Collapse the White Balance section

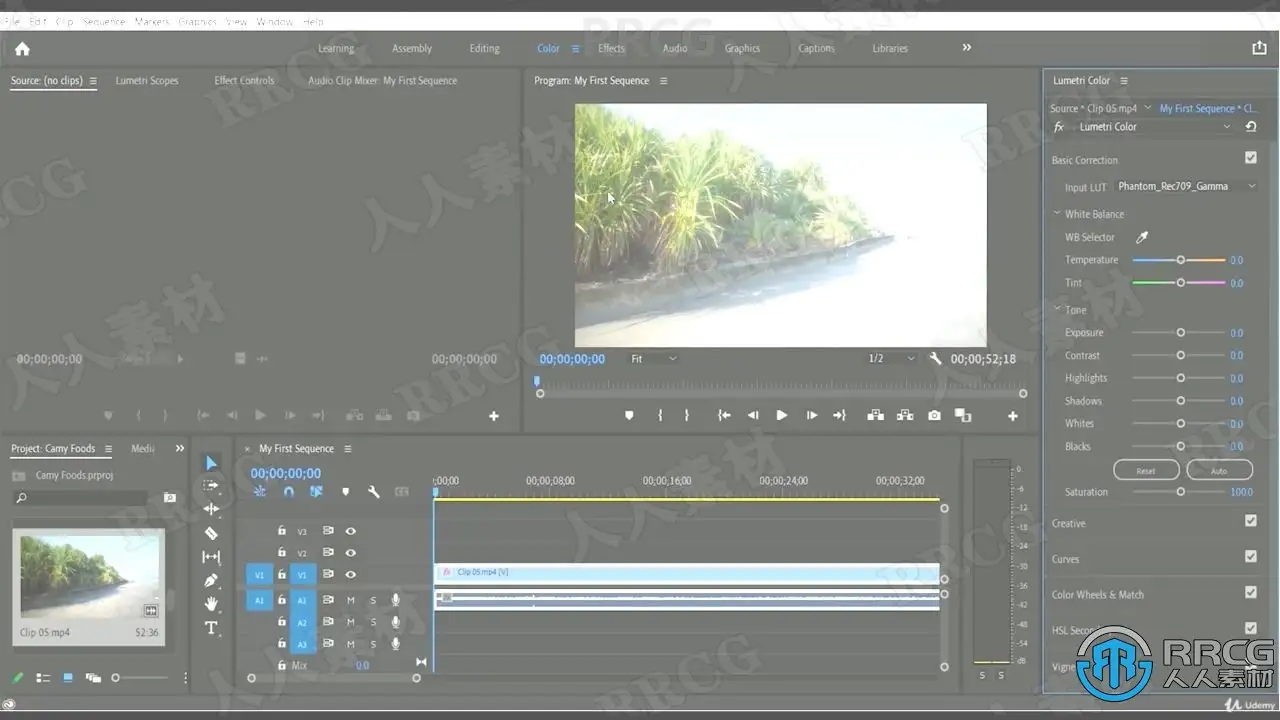1057,214
